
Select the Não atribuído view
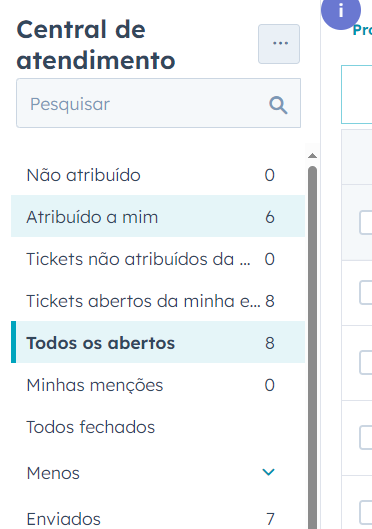[x=158, y=175]
